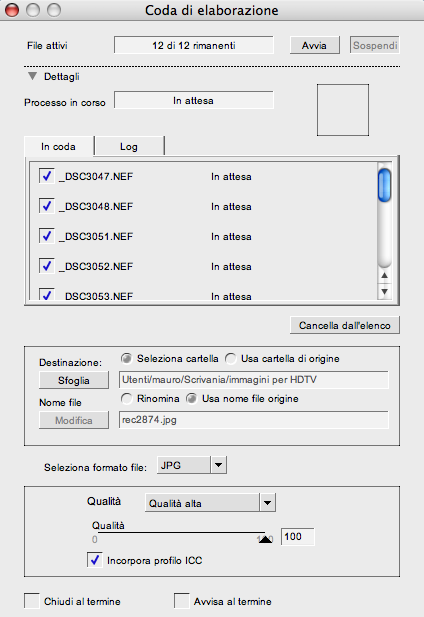Image resolution: width=424 pixels, height=617 pixels.
Task: Click Cancella dall'elenco button
Action: [345, 325]
